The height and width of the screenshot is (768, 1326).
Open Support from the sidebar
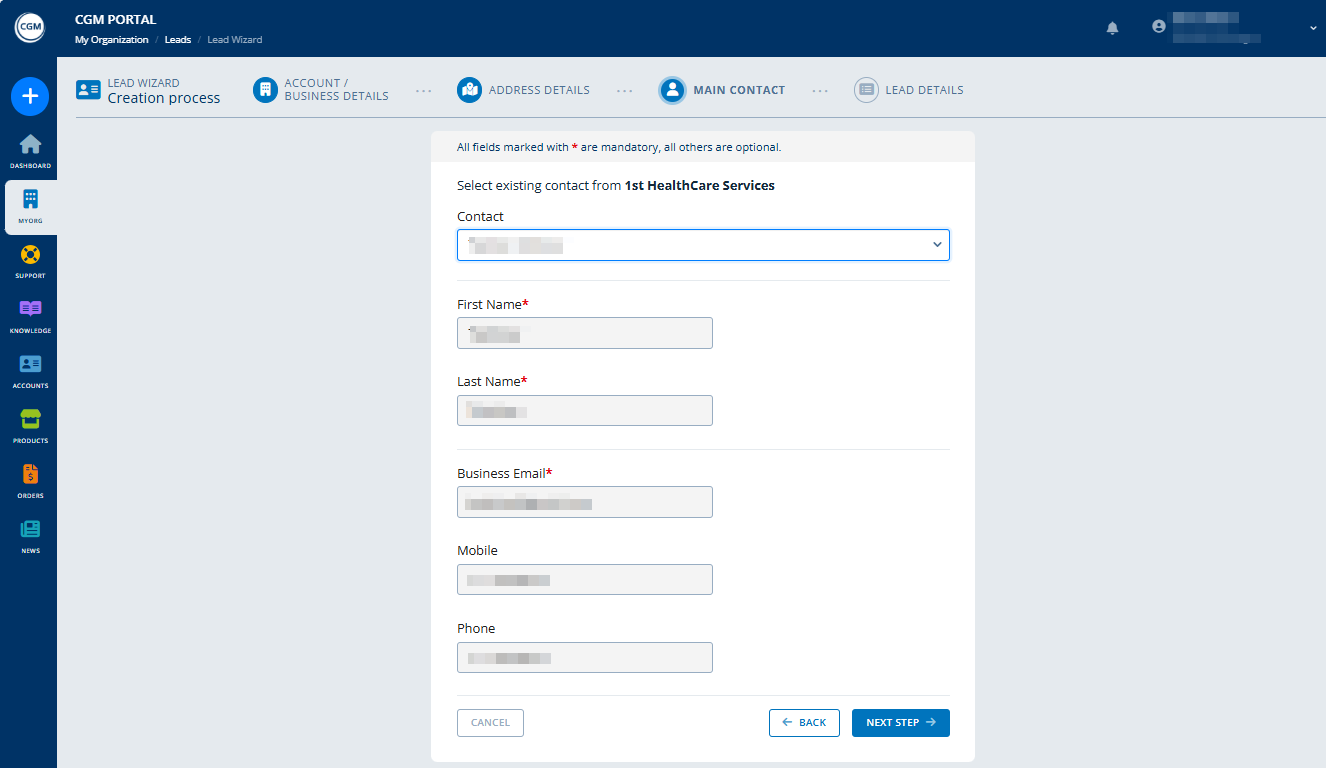pyautogui.click(x=30, y=256)
